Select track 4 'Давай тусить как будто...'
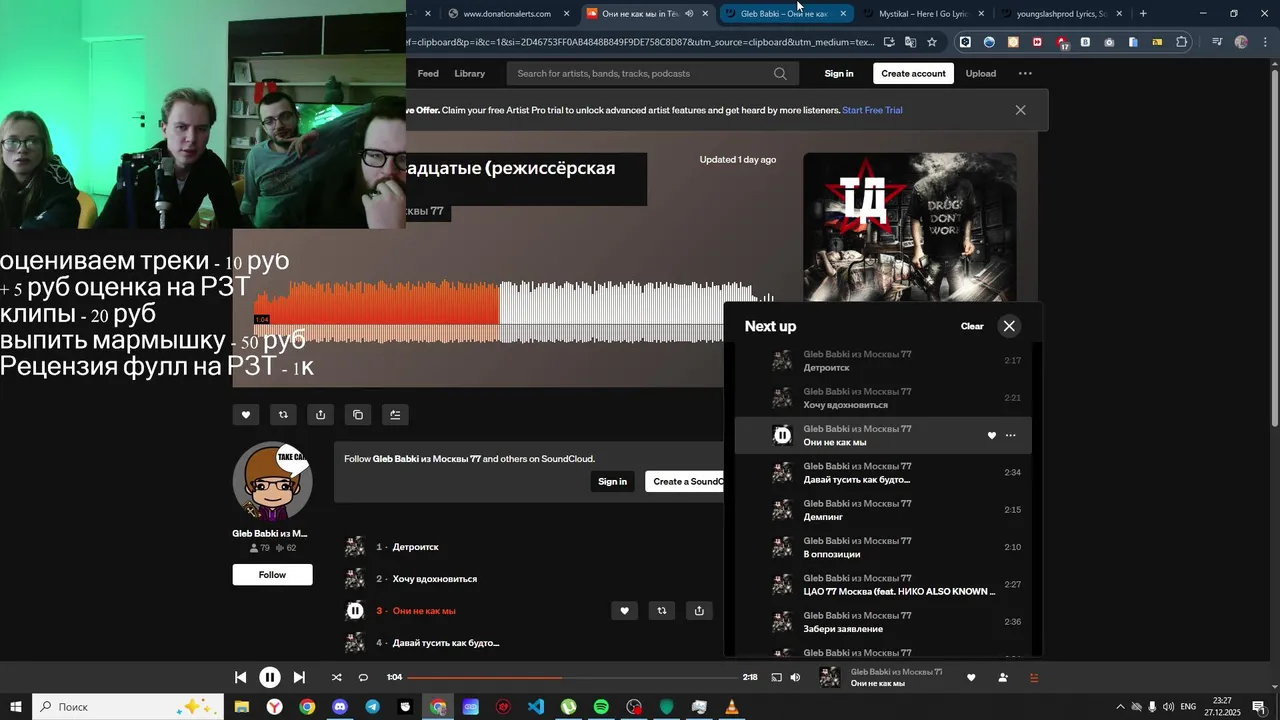Screen dimensions: 1280x720 [x=445, y=643]
